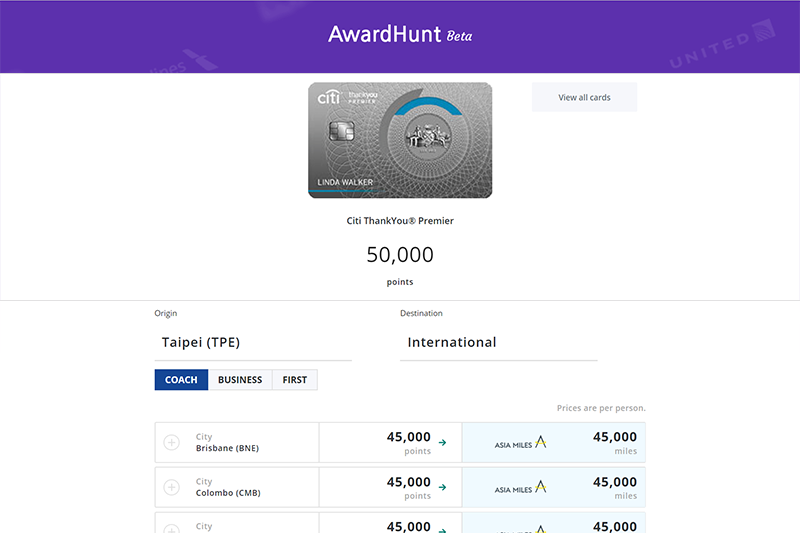Viewport: 800px width, 533px height.
Task: Switch to the BUSINESS cabin tab
Action: pos(240,380)
